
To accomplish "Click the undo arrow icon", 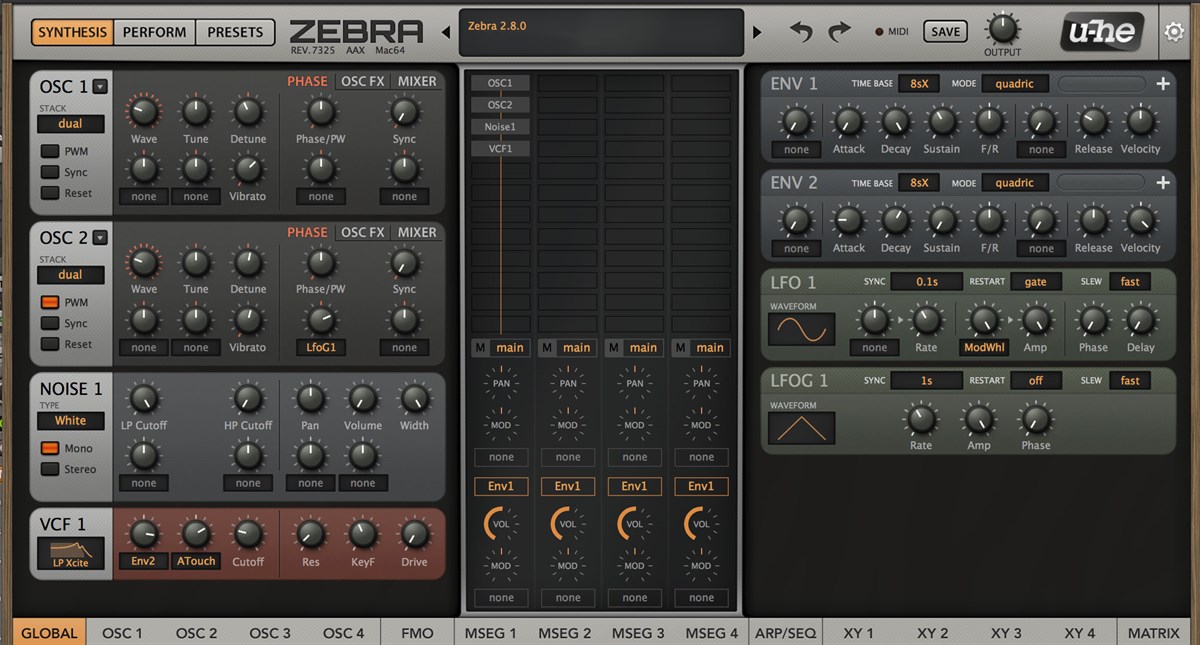I will pyautogui.click(x=801, y=32).
